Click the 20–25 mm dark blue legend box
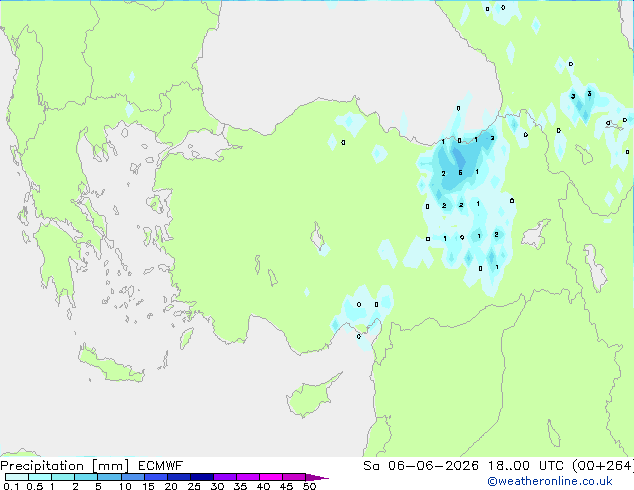 click(x=178, y=477)
